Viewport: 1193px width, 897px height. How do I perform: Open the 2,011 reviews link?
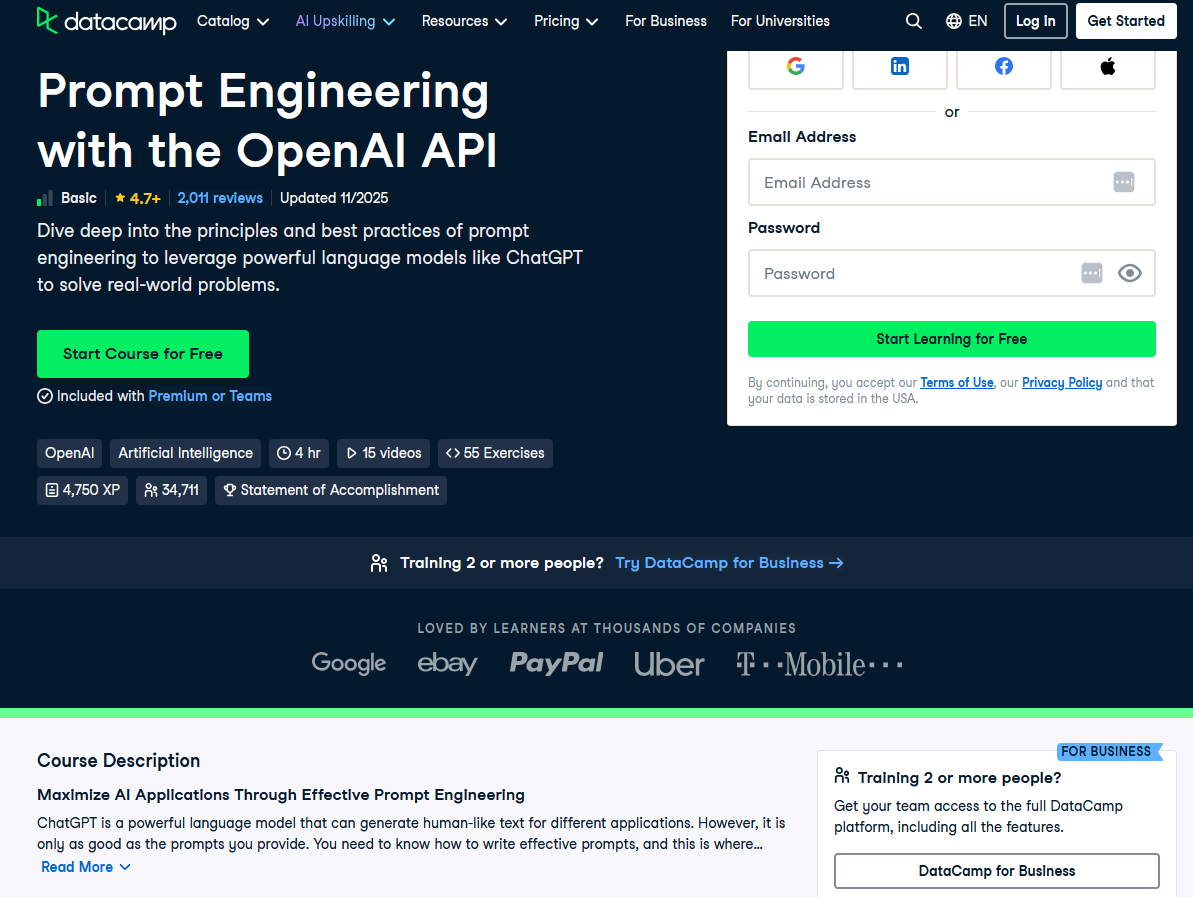point(220,199)
